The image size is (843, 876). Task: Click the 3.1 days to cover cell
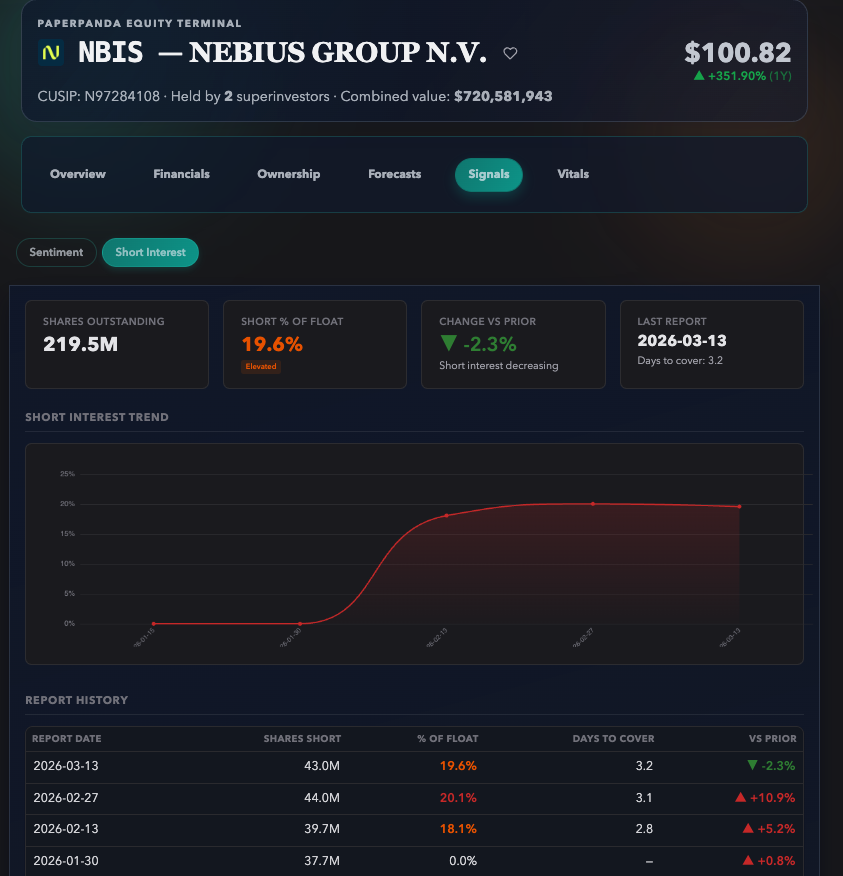coord(644,798)
